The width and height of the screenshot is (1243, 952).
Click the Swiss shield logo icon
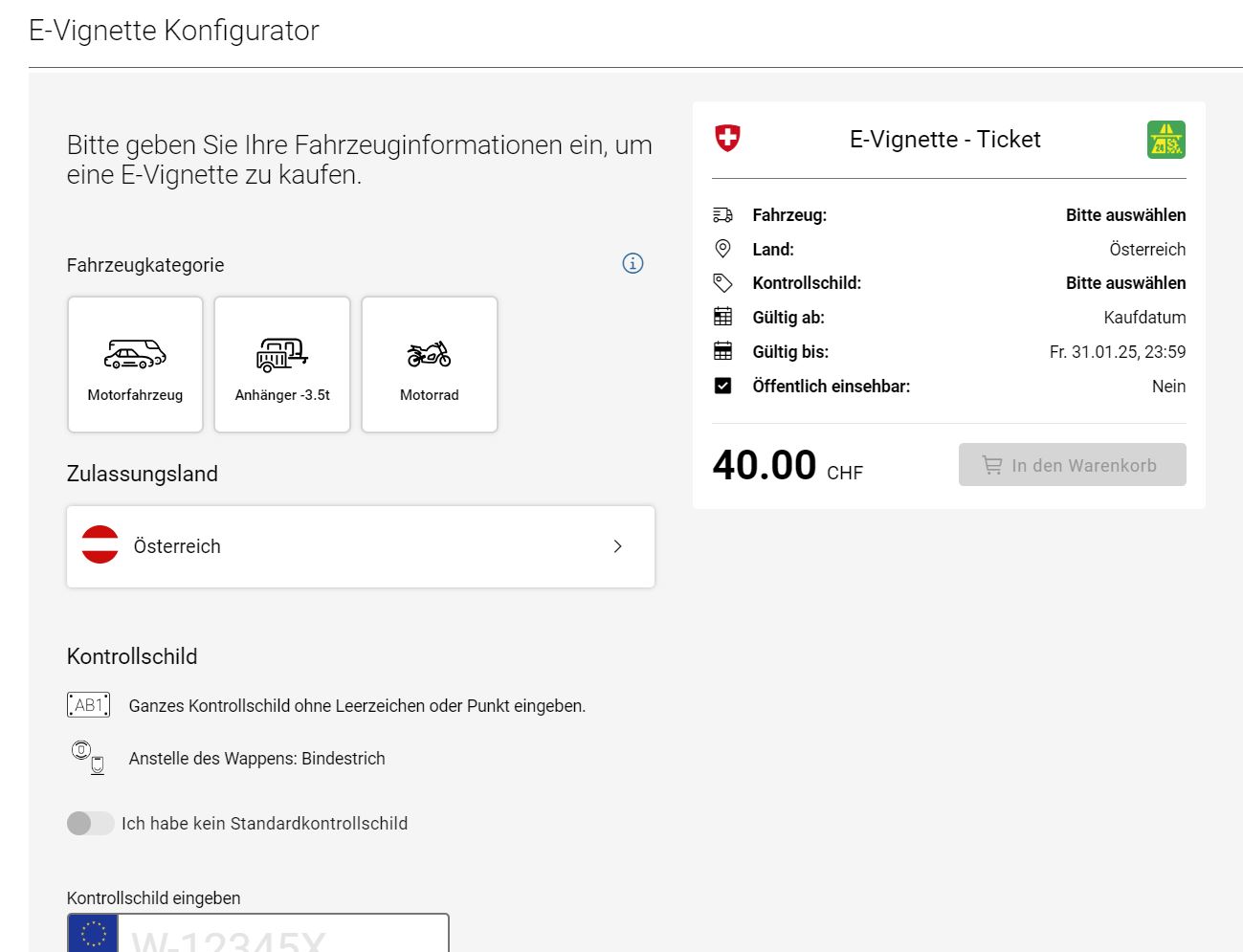pyautogui.click(x=727, y=139)
